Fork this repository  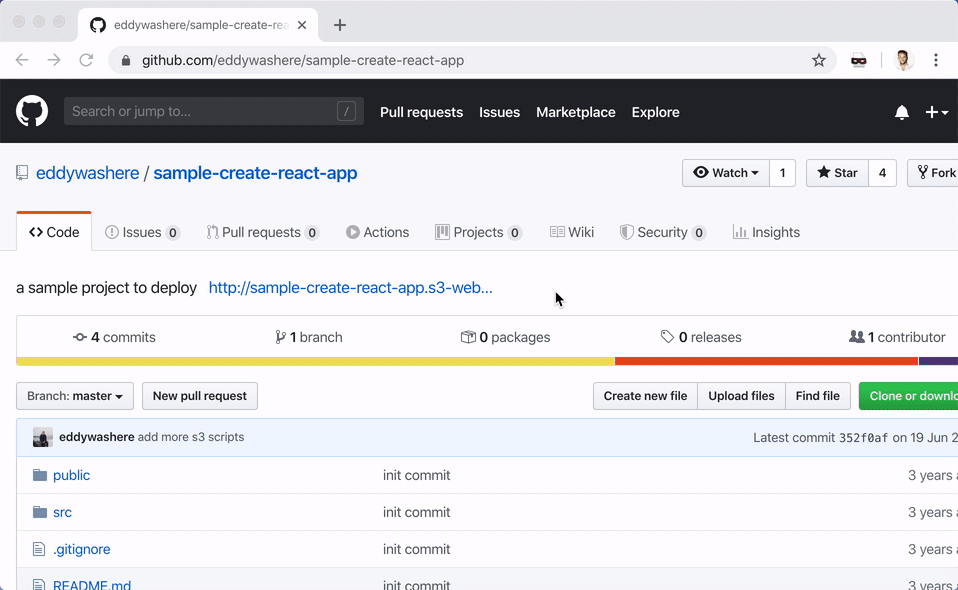pos(933,173)
